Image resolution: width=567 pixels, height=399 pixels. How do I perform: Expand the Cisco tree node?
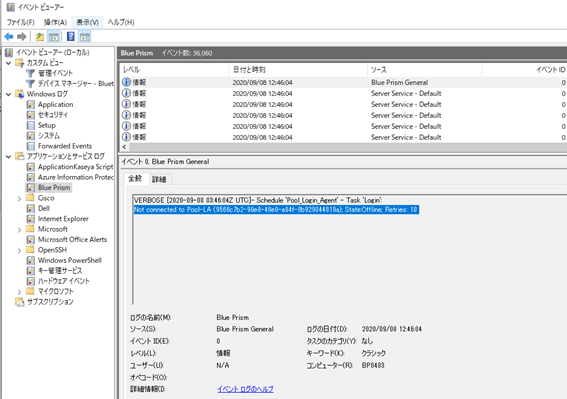click(x=20, y=199)
